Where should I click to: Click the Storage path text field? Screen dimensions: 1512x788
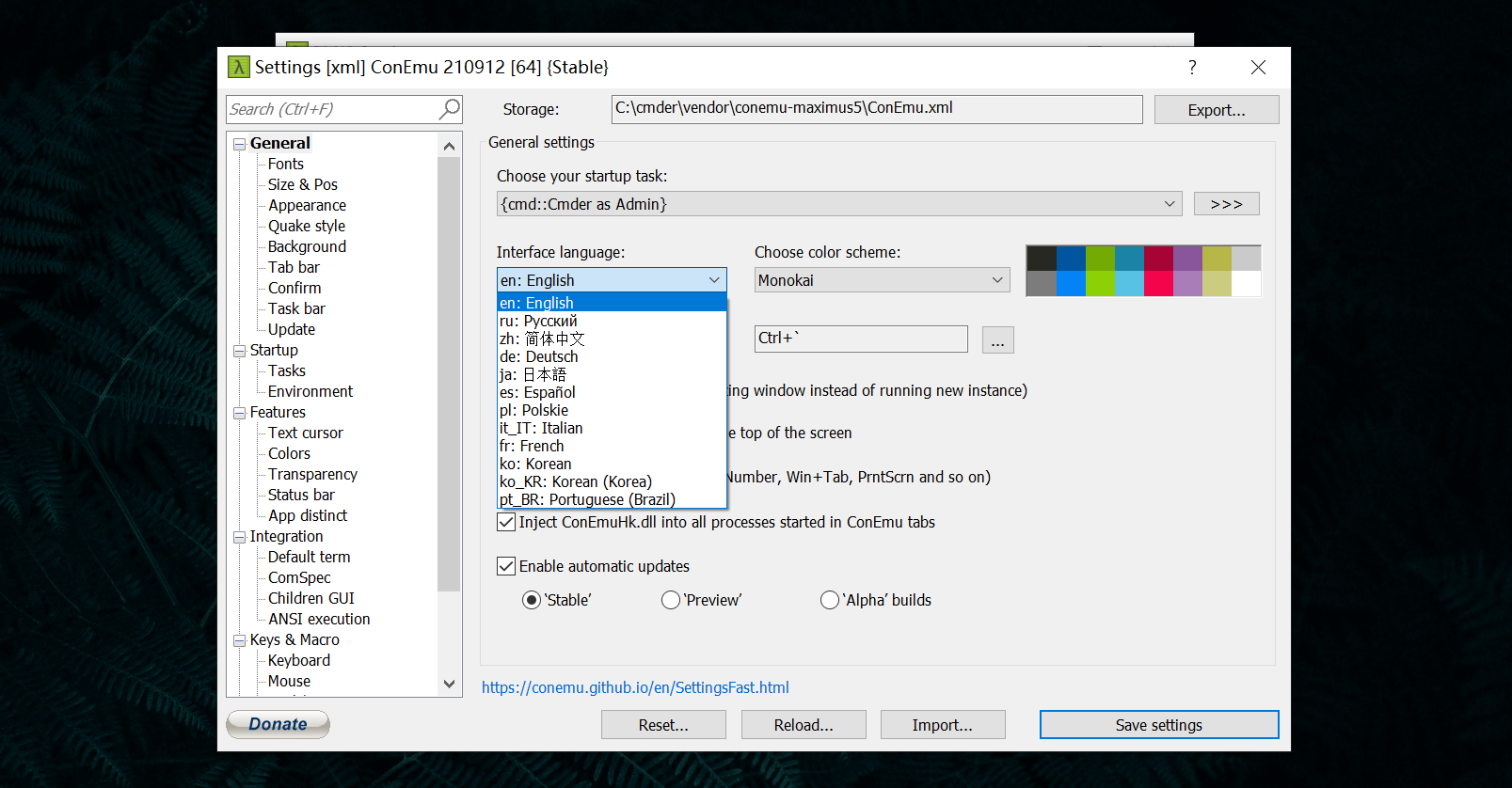(x=877, y=109)
